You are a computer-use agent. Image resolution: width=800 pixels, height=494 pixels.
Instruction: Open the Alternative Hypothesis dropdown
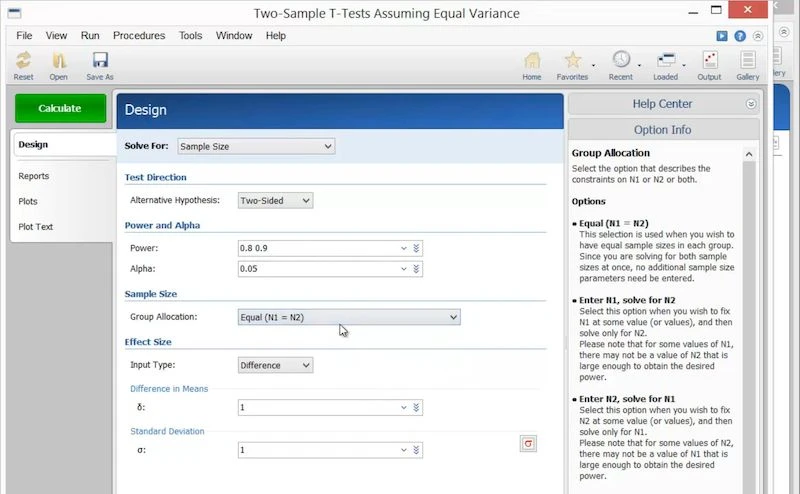[x=275, y=200]
